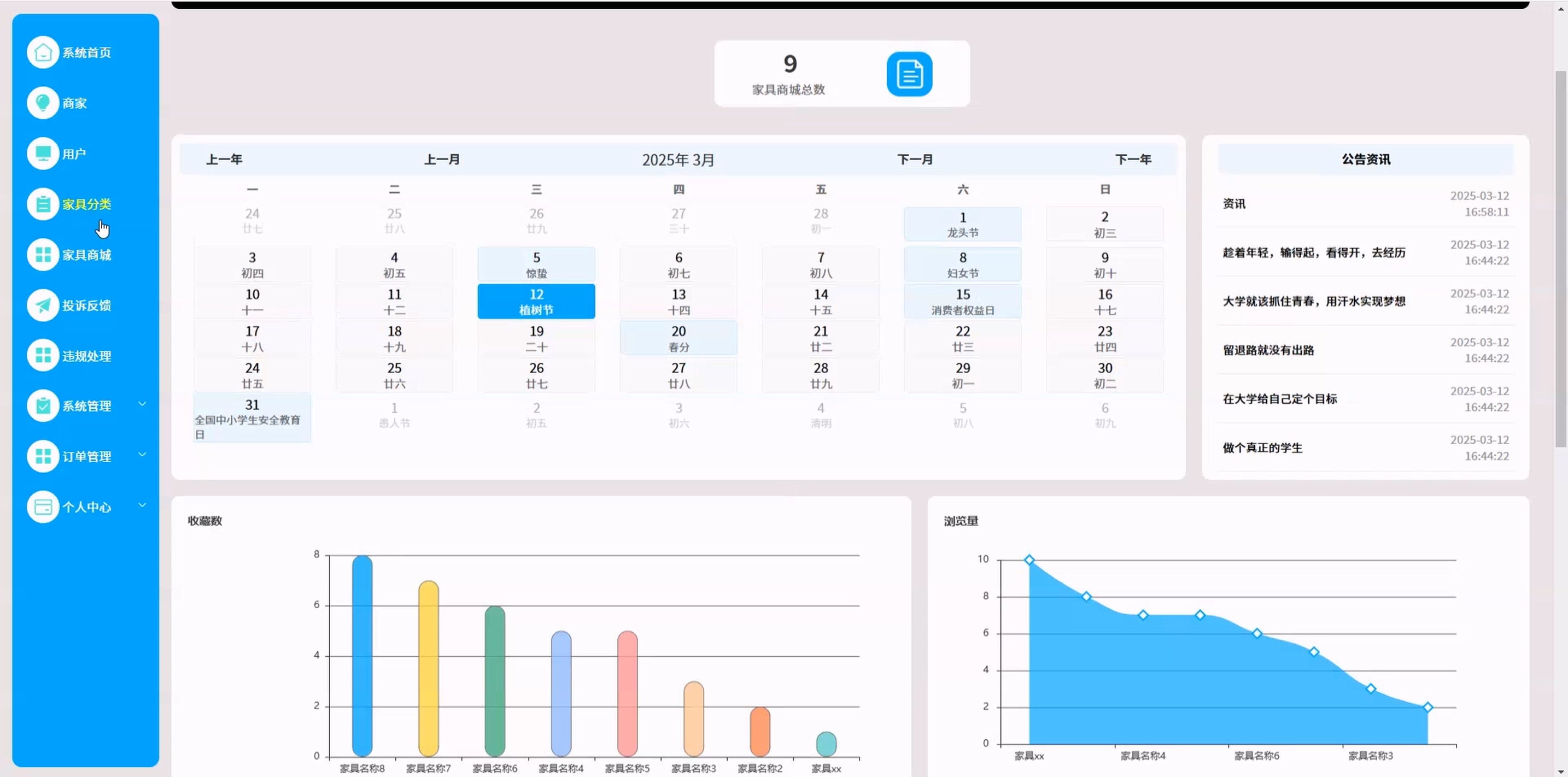Open the monitor icon for 用户
The height and width of the screenshot is (777, 1568).
[x=43, y=154]
